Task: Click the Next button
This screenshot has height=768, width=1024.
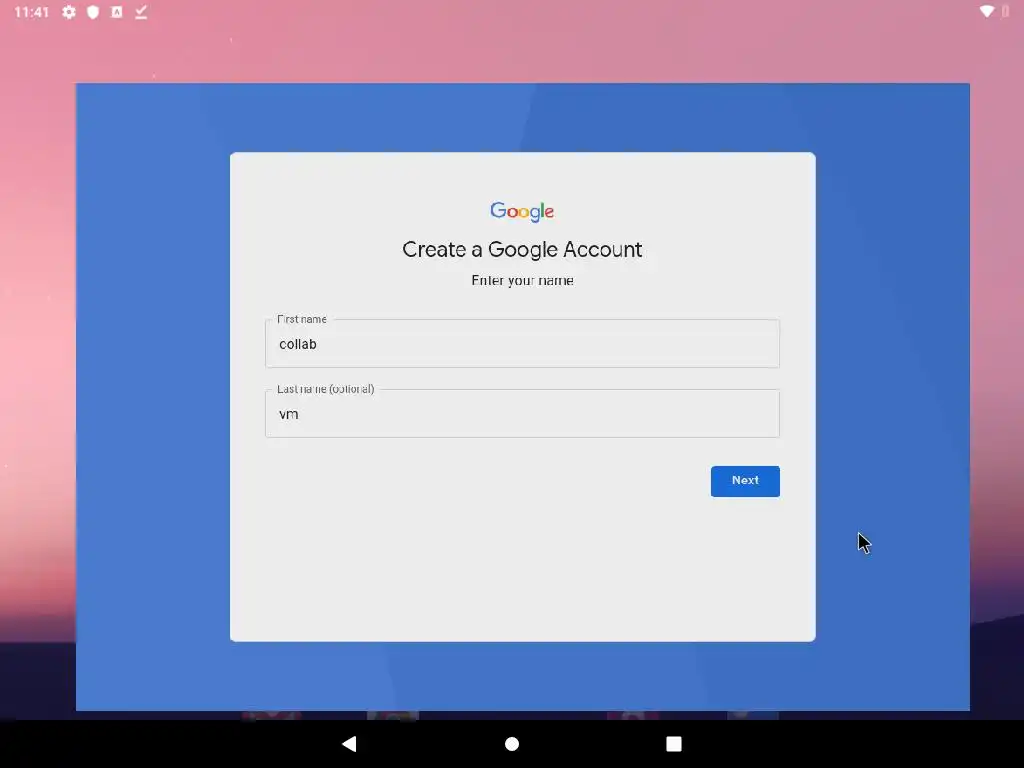Action: click(745, 481)
